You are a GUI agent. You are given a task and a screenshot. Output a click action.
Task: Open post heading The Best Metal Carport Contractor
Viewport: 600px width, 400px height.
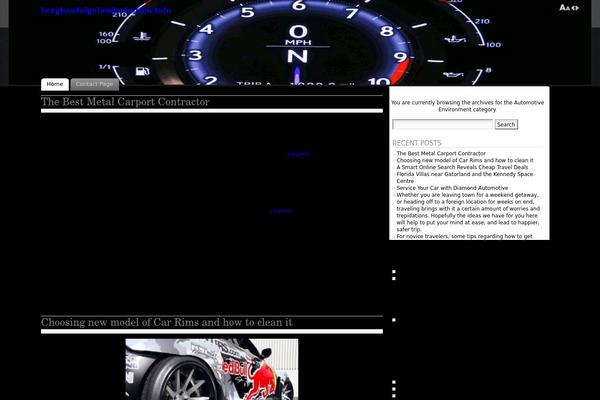click(x=126, y=102)
